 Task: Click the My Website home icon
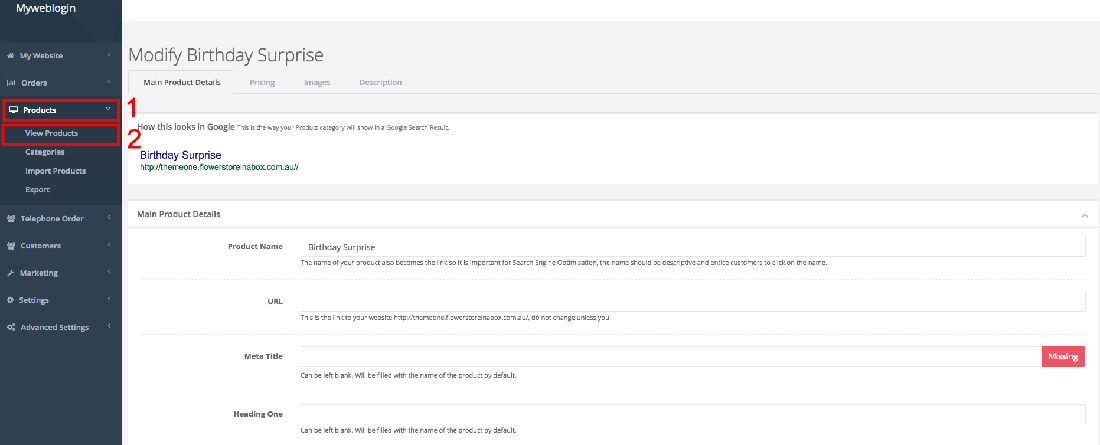[11, 56]
